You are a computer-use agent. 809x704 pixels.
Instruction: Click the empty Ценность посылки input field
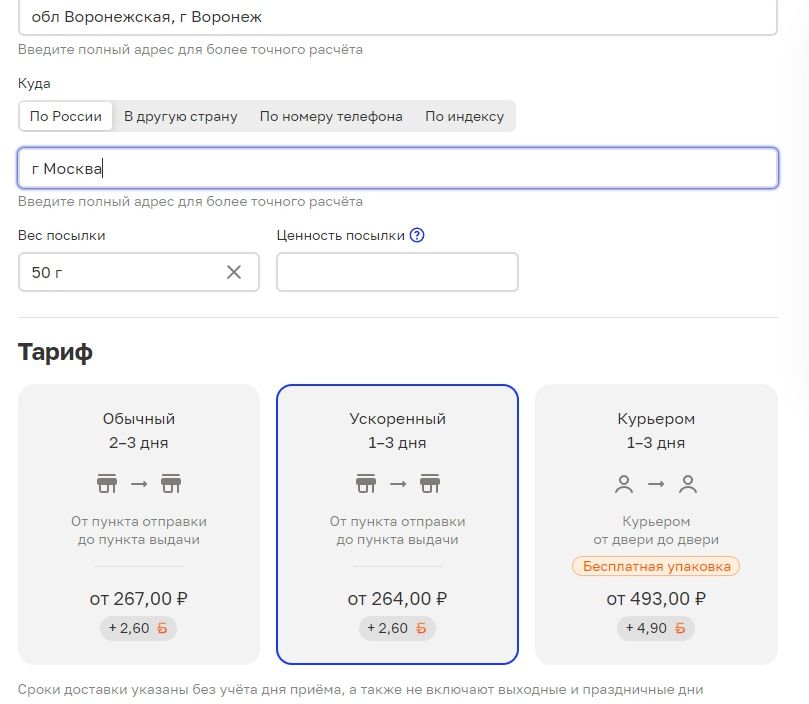(x=397, y=272)
